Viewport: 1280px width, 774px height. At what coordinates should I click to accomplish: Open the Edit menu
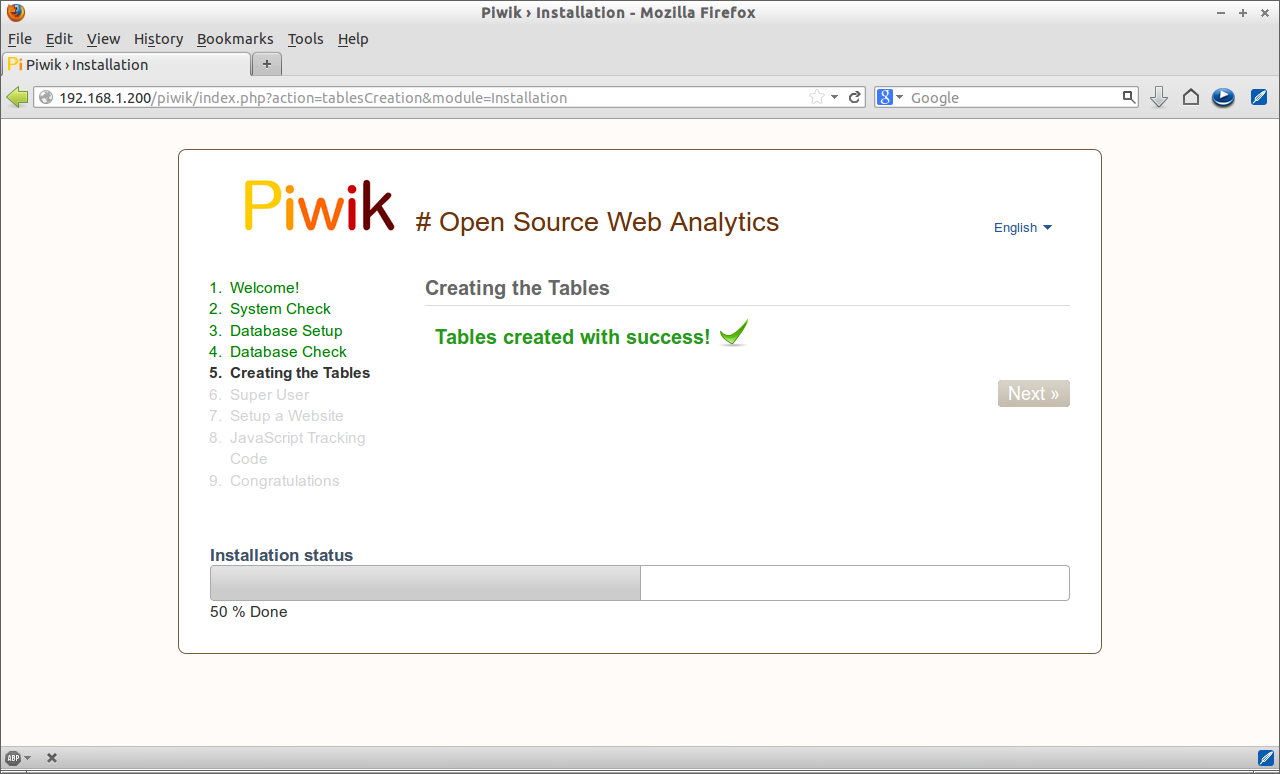(x=59, y=39)
